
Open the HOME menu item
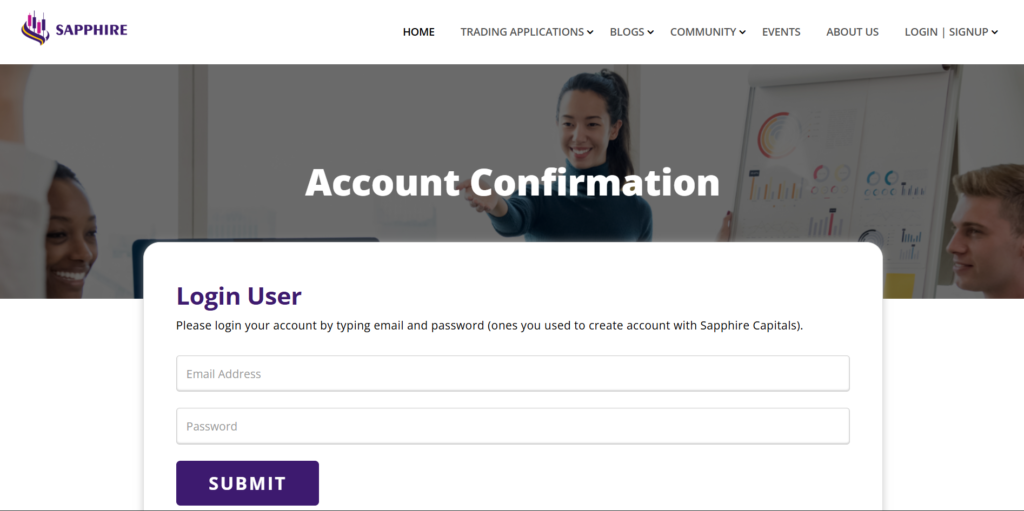tap(419, 32)
